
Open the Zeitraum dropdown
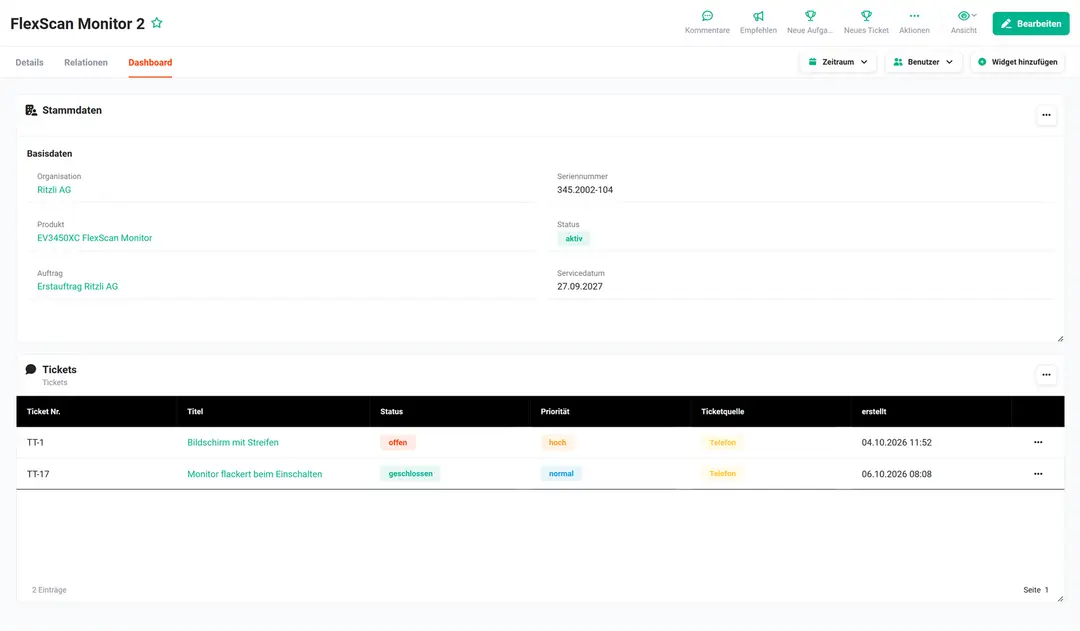tap(838, 62)
